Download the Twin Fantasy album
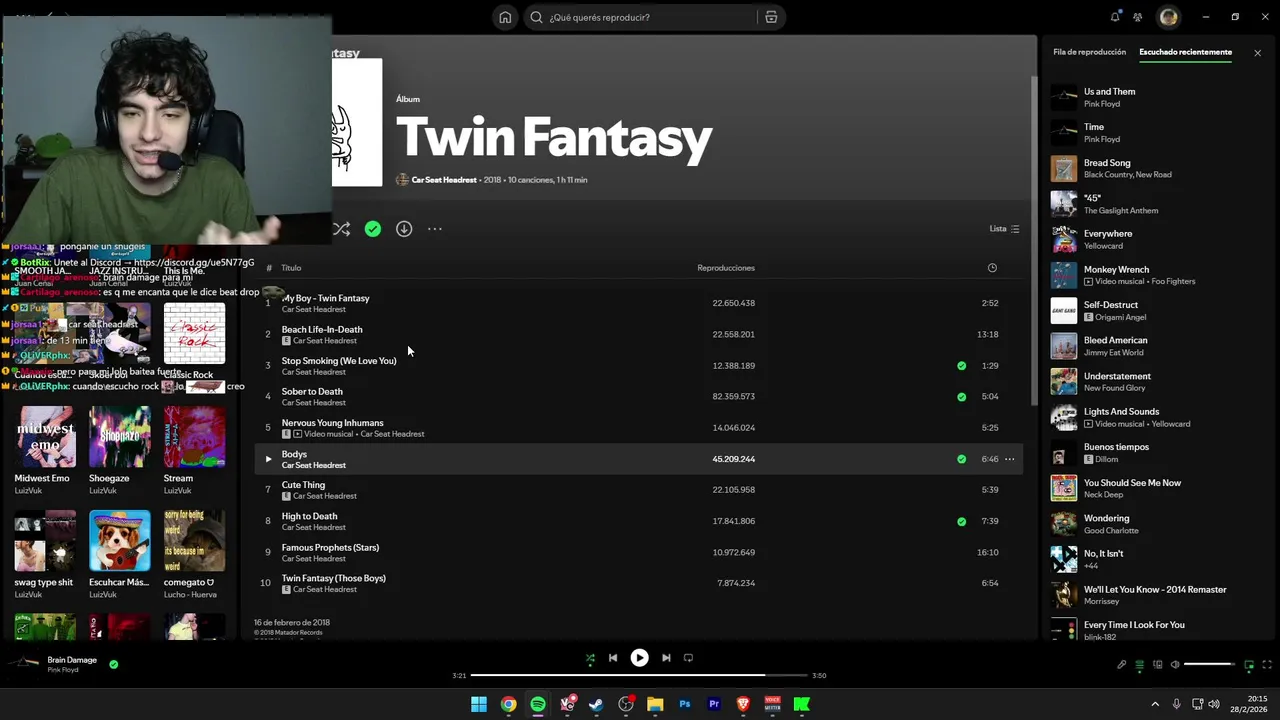Viewport: 1280px width, 720px height. coord(404,229)
